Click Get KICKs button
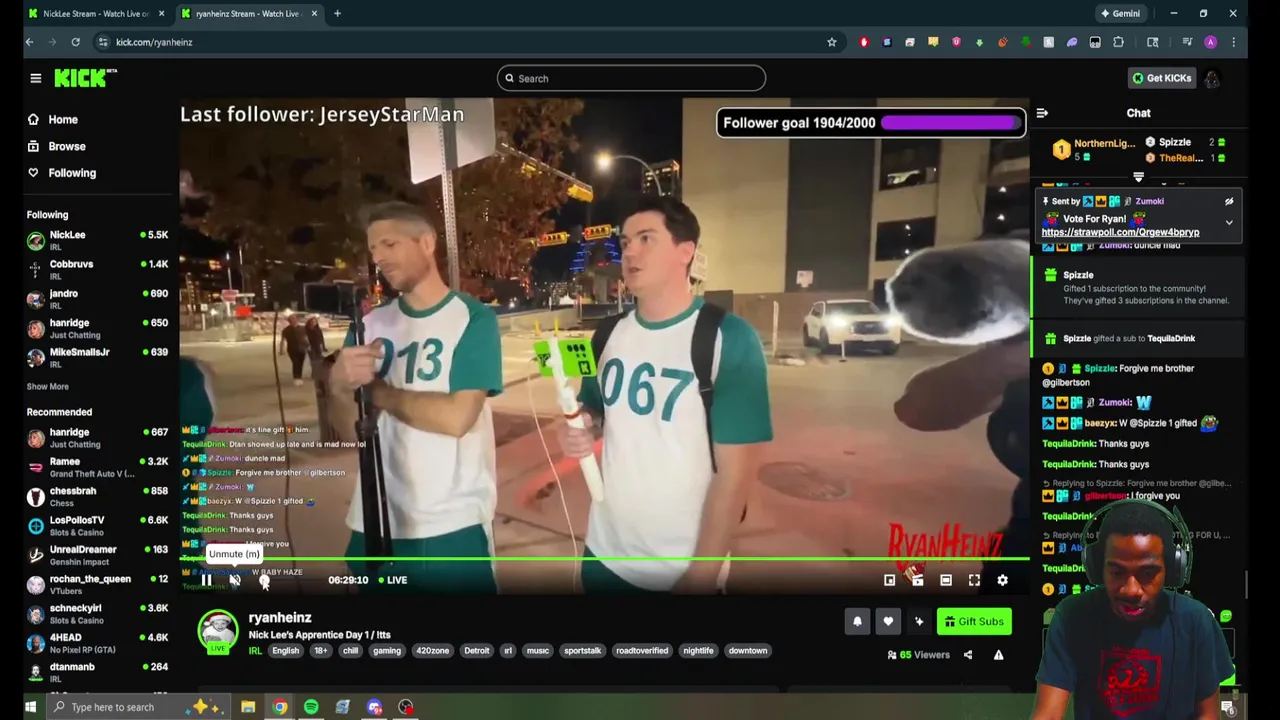Viewport: 1280px width, 720px height. (1161, 78)
